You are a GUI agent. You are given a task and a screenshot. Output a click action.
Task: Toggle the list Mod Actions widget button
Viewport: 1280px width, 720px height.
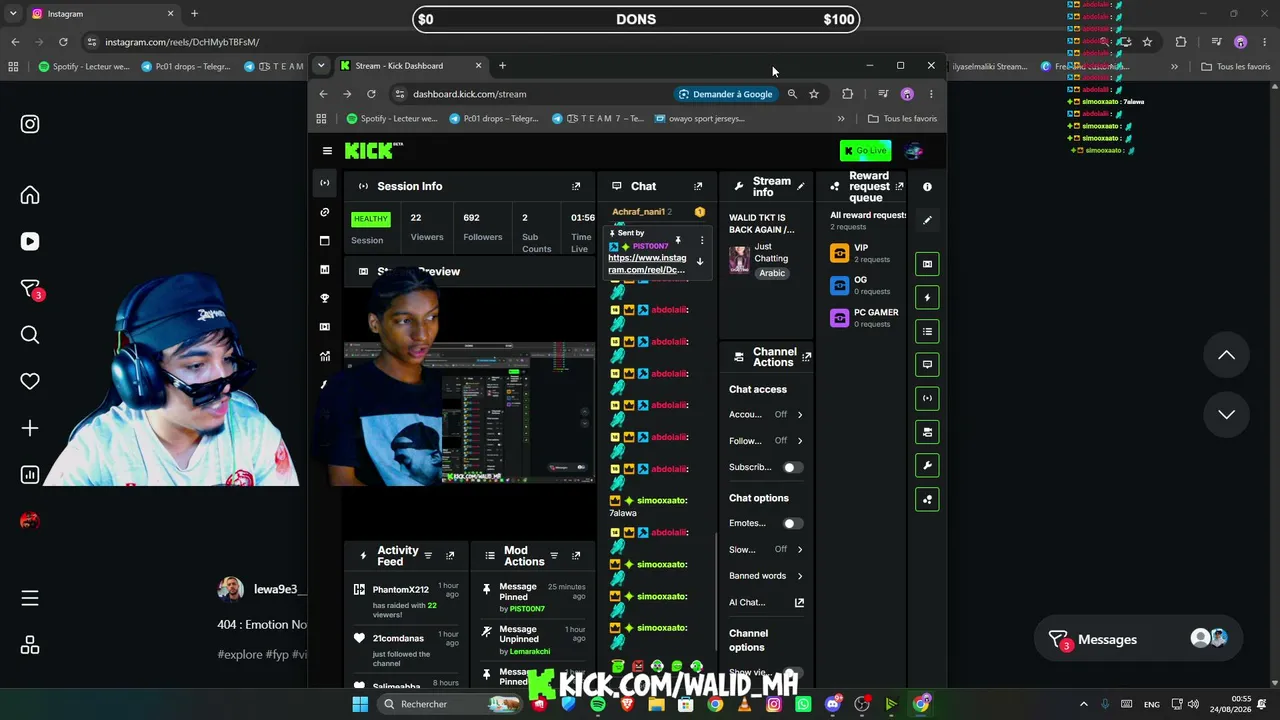pyautogui.click(x=927, y=331)
